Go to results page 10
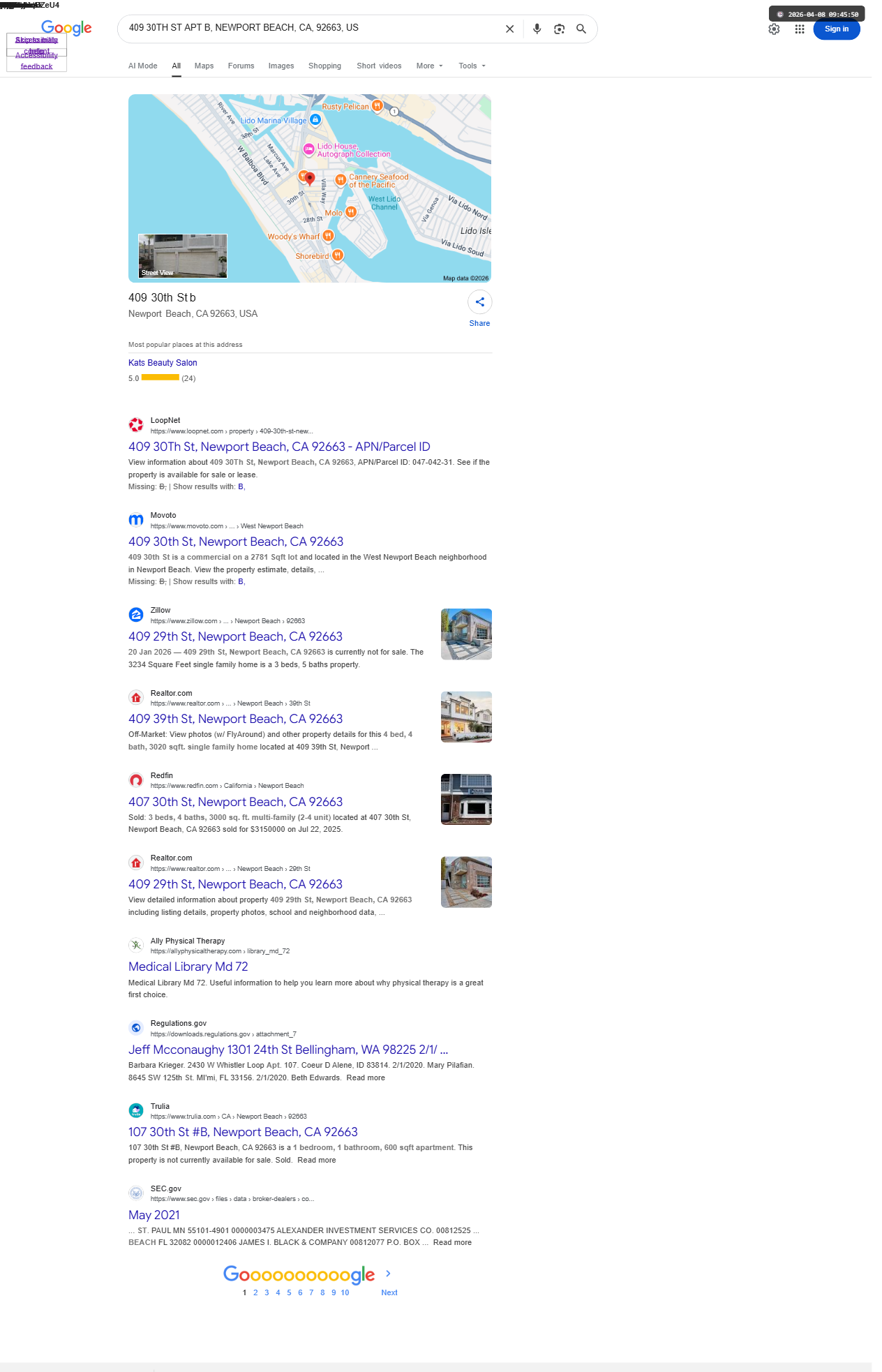 345,1292
